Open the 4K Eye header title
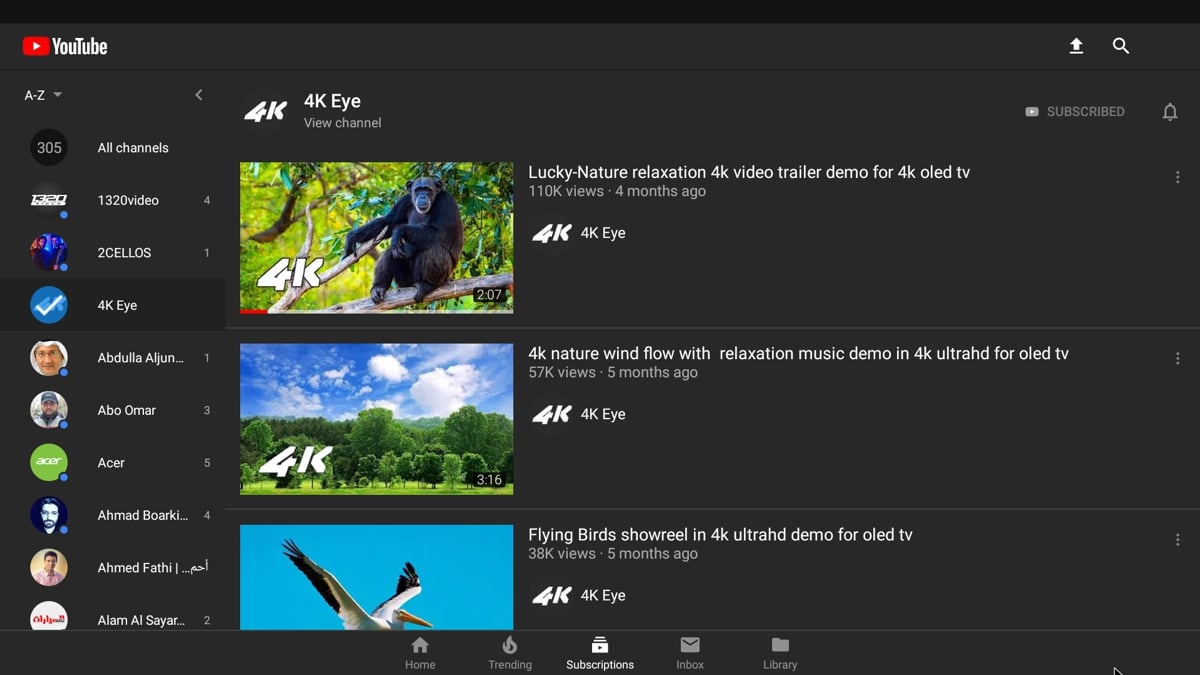 [332, 101]
